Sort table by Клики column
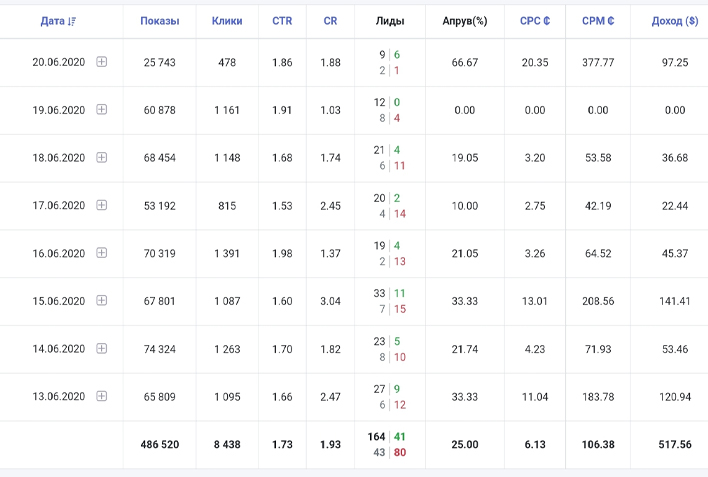The image size is (708, 477). tap(227, 21)
